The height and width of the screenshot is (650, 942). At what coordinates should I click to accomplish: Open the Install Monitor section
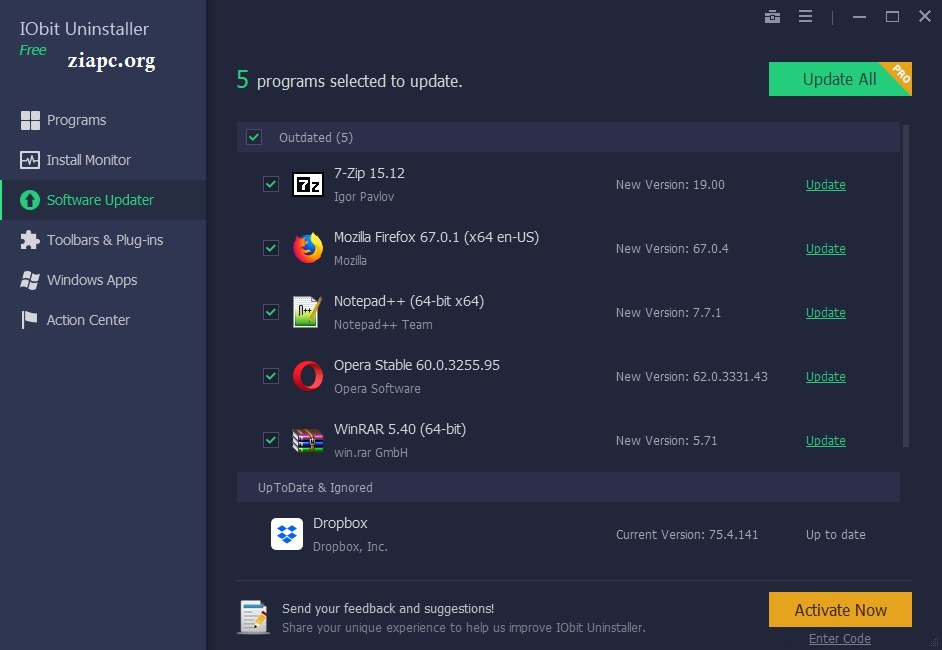(x=103, y=160)
